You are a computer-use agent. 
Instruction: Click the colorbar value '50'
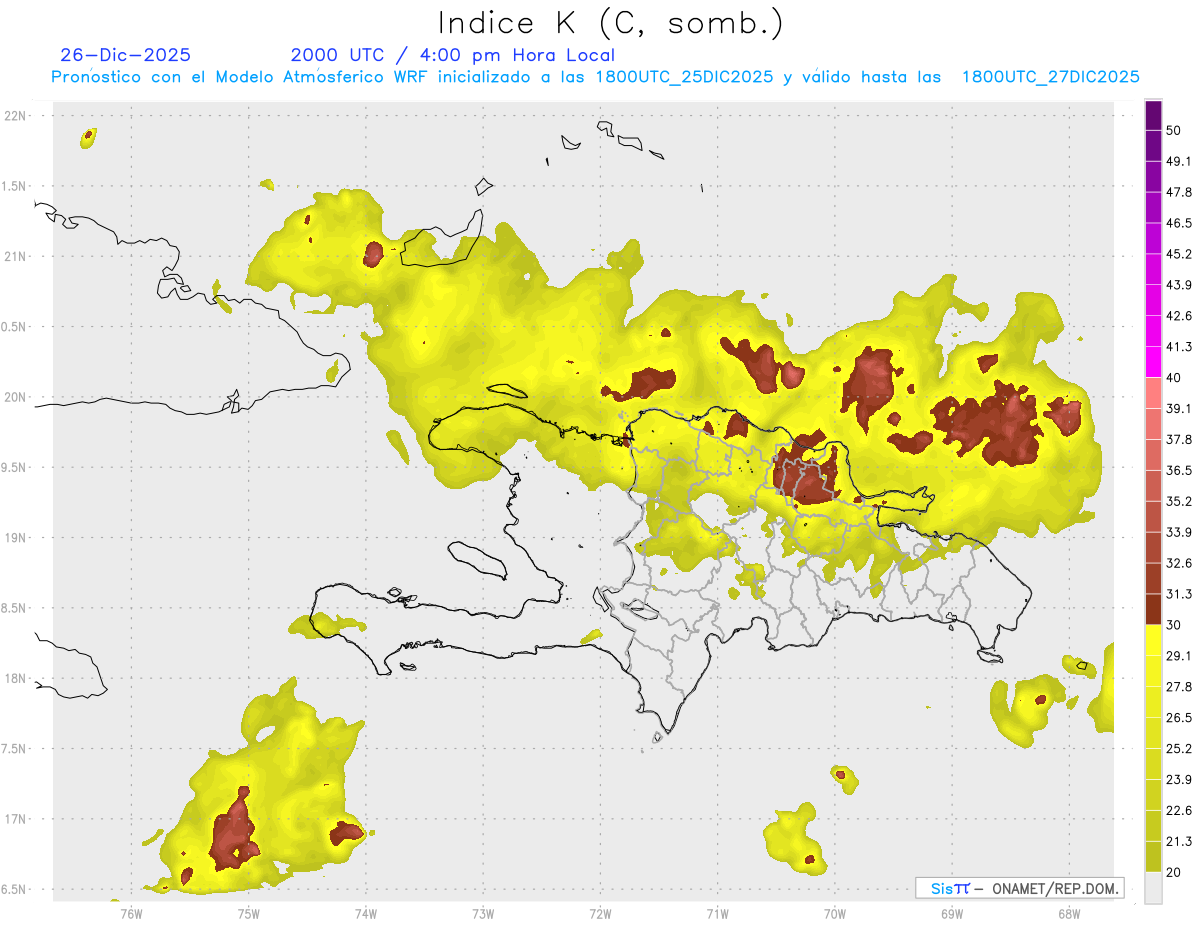pyautogui.click(x=1173, y=130)
